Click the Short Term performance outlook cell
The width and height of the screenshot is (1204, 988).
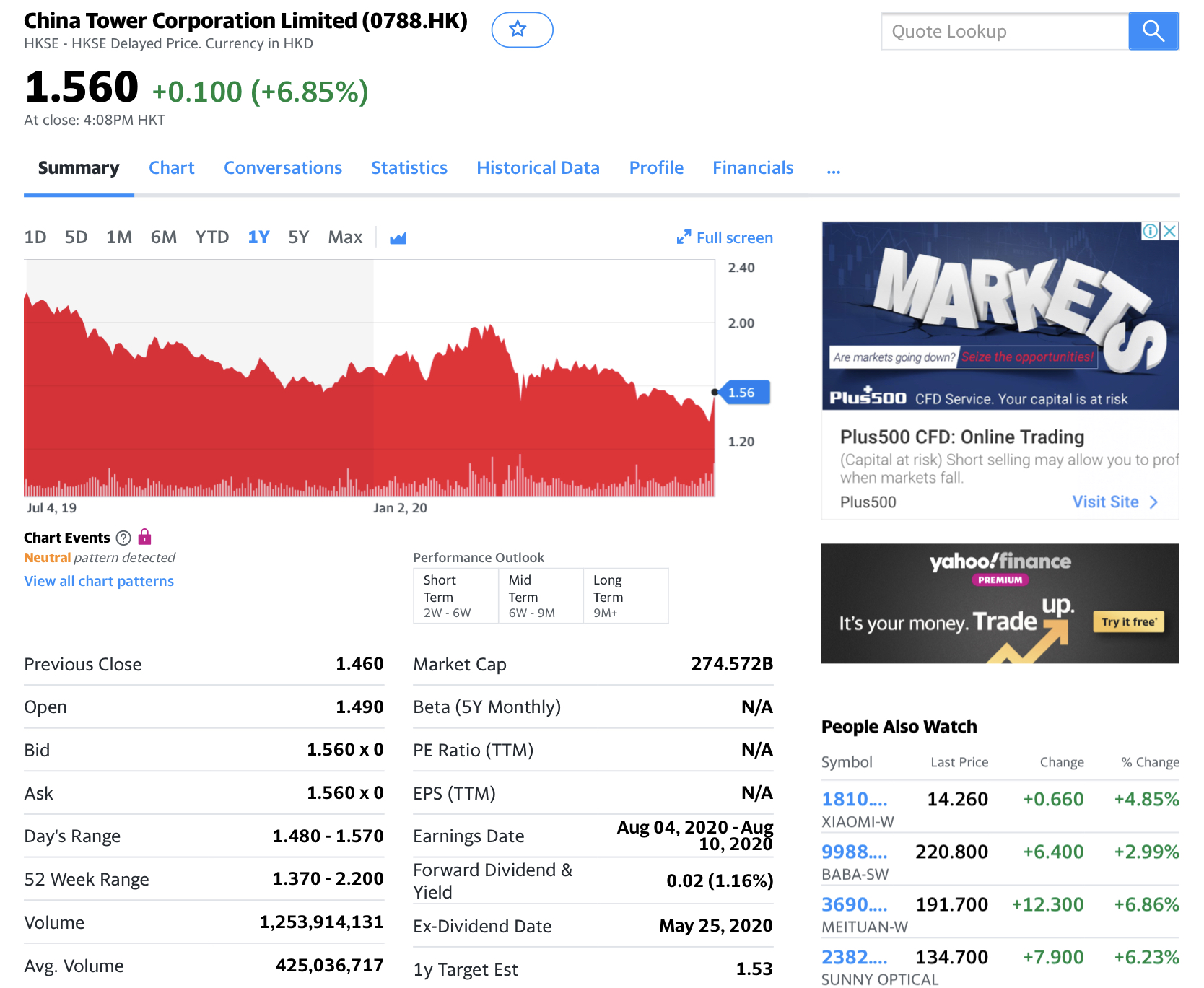point(455,596)
